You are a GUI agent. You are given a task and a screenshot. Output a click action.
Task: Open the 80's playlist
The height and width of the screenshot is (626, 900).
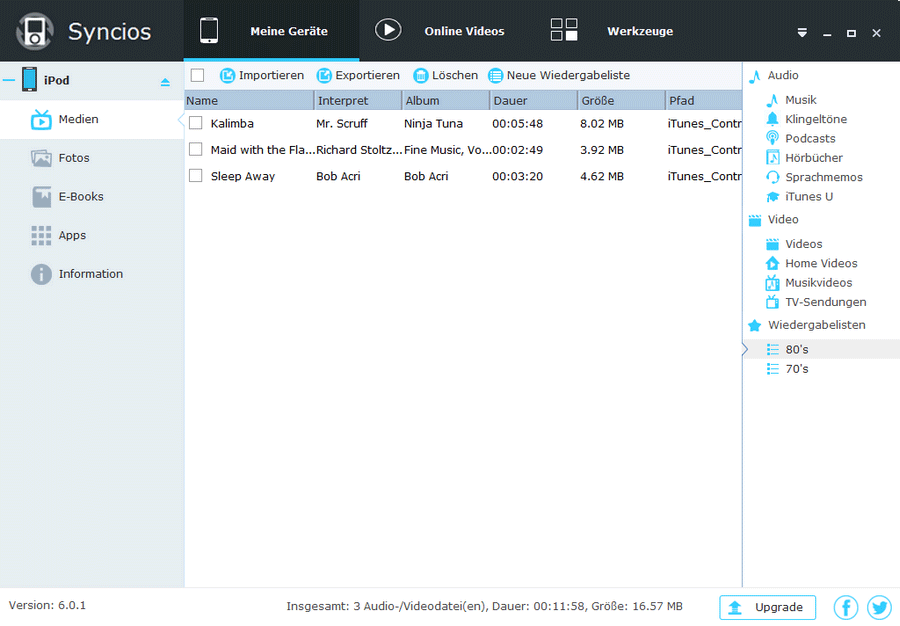click(x=821, y=349)
